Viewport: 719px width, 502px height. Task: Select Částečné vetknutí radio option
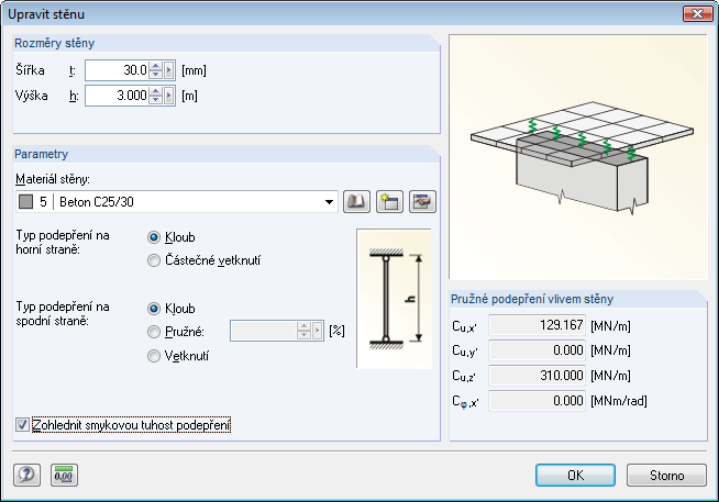pyautogui.click(x=154, y=261)
